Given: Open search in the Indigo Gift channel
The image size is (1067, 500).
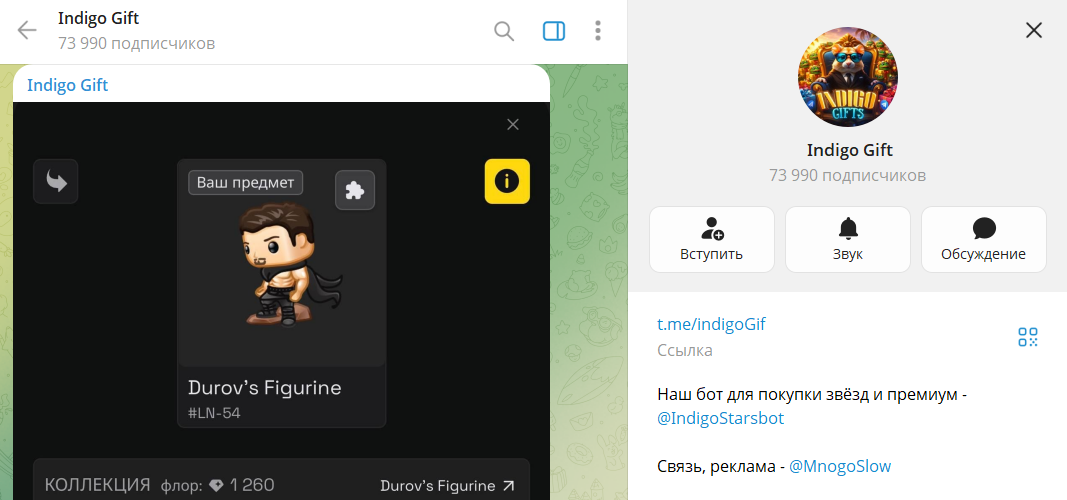Looking at the screenshot, I should coord(504,31).
